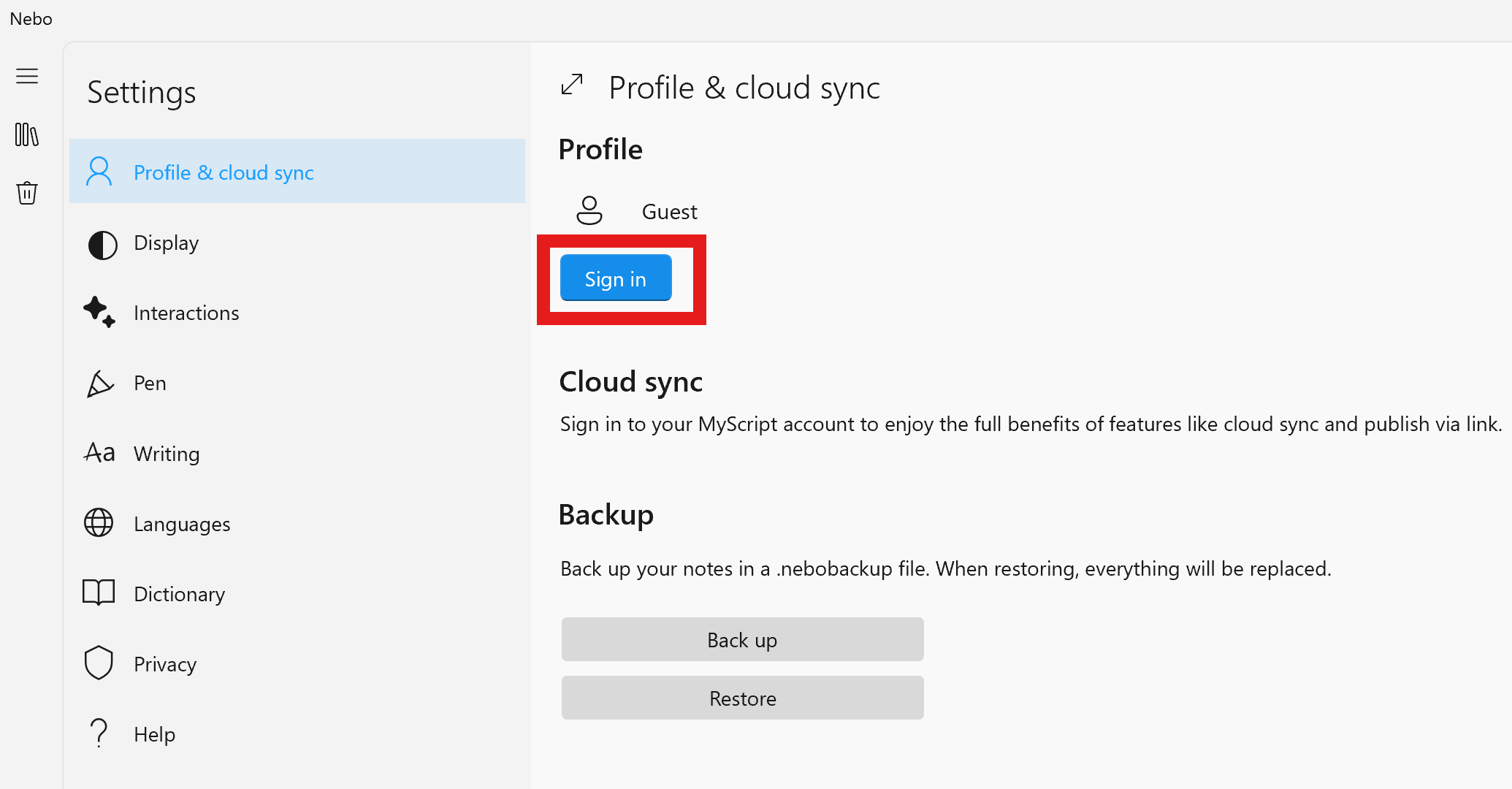The height and width of the screenshot is (789, 1512).
Task: Select the Dictionary menu label
Action: [179, 594]
